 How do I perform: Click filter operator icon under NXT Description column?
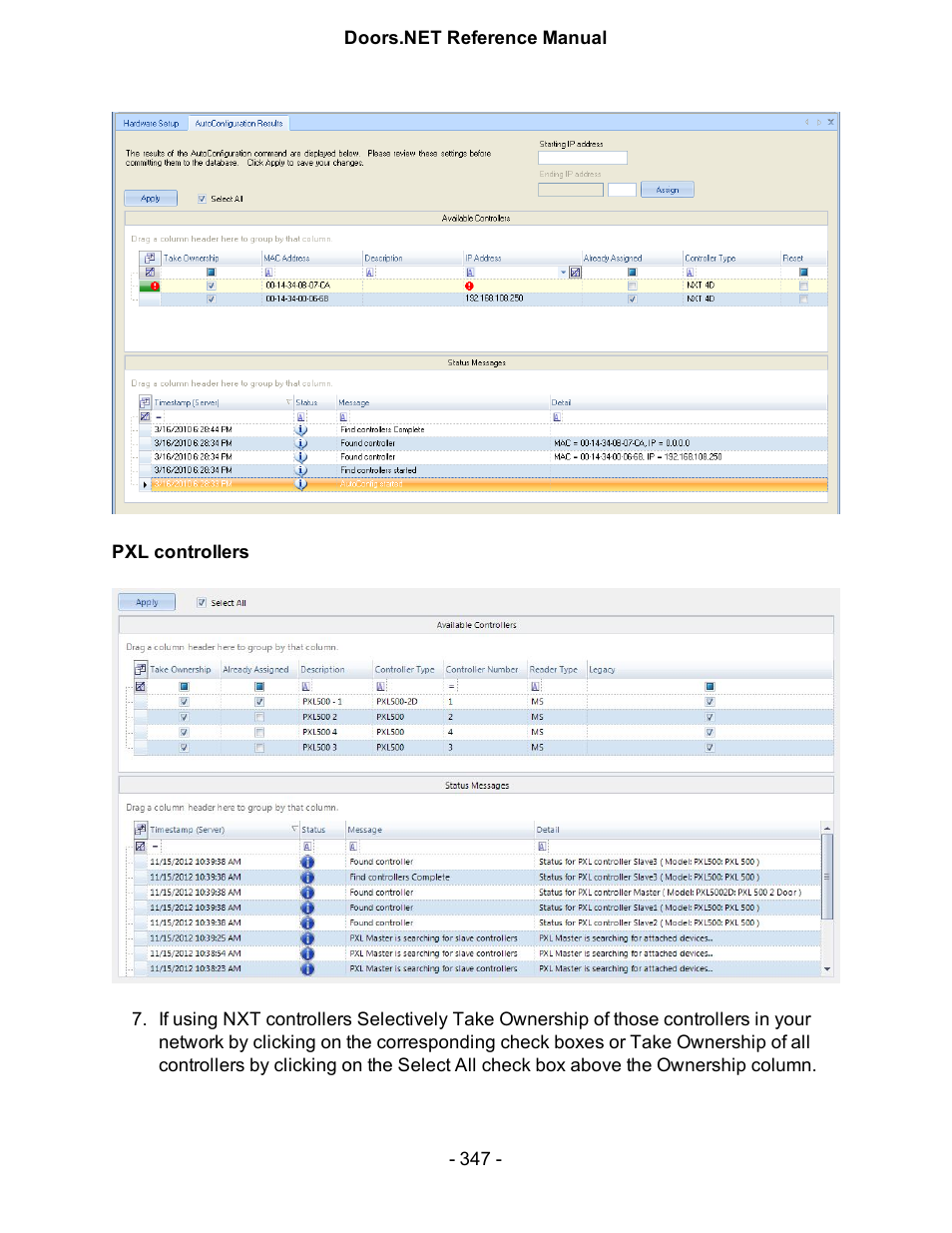click(x=369, y=272)
